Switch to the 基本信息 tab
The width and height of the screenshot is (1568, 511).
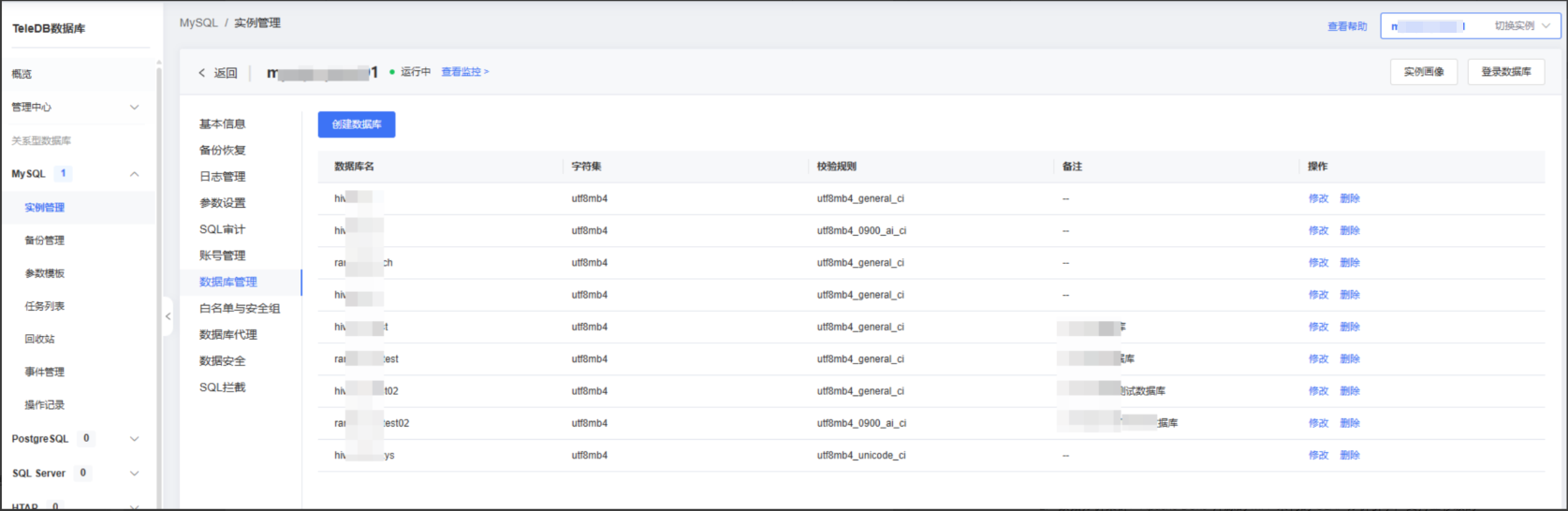223,124
